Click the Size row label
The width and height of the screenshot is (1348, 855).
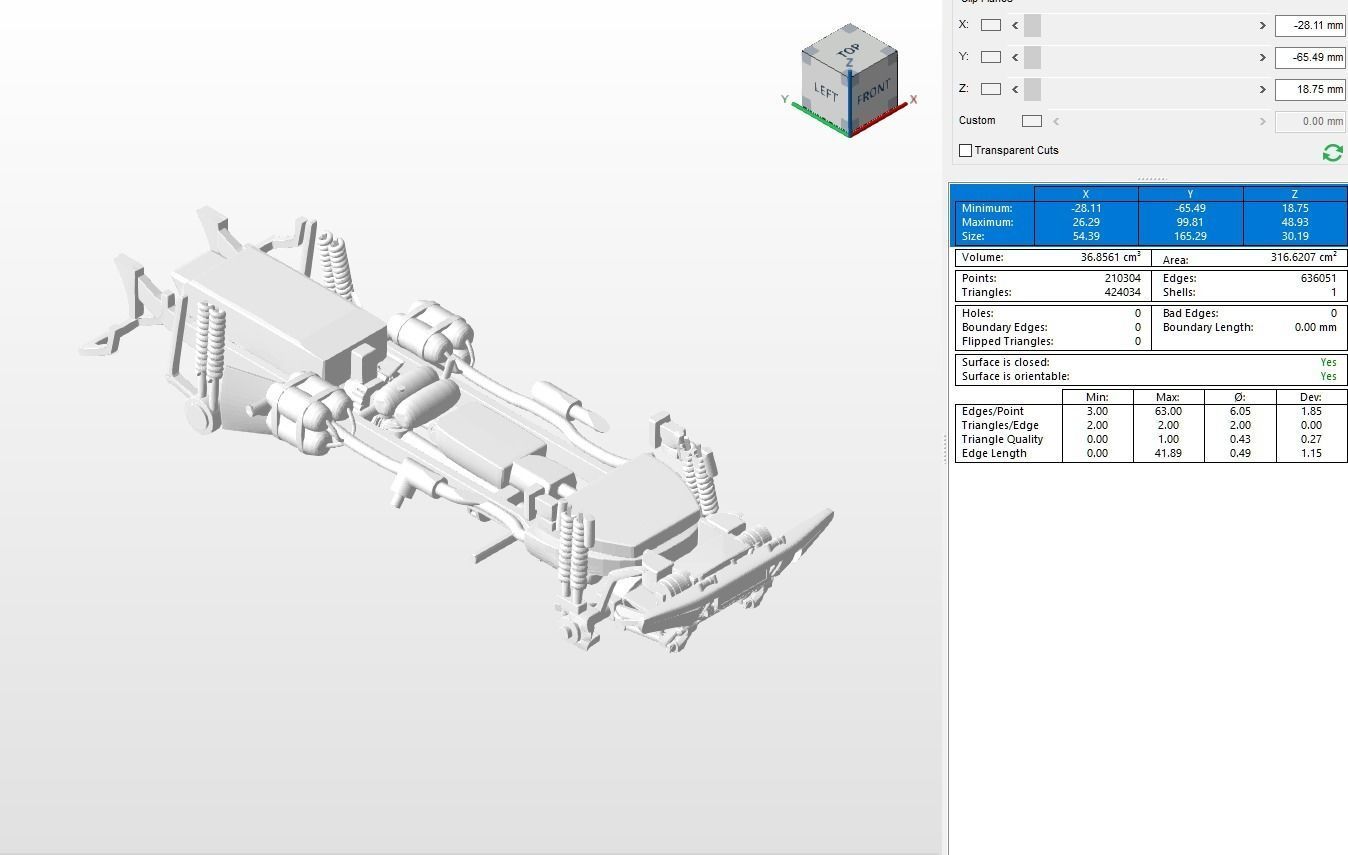pyautogui.click(x=973, y=236)
